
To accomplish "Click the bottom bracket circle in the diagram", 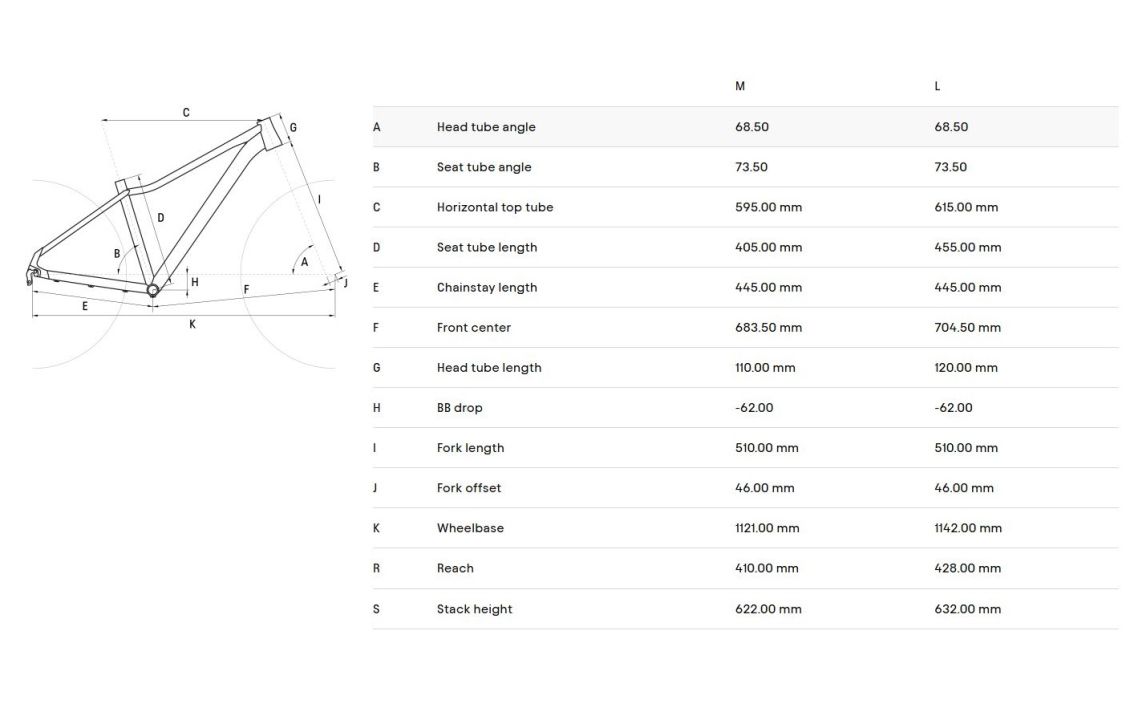I will [153, 290].
